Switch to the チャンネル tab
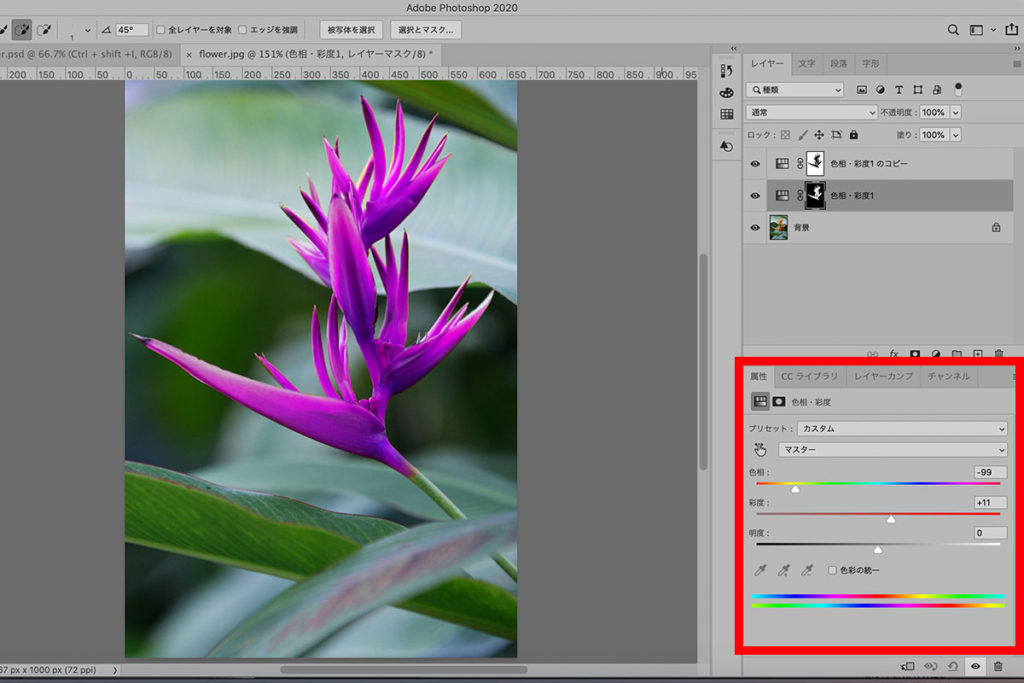The width and height of the screenshot is (1024, 683). point(948,376)
